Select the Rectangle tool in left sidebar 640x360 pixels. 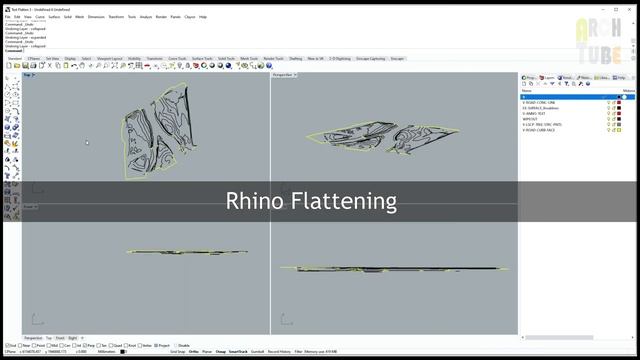16,102
